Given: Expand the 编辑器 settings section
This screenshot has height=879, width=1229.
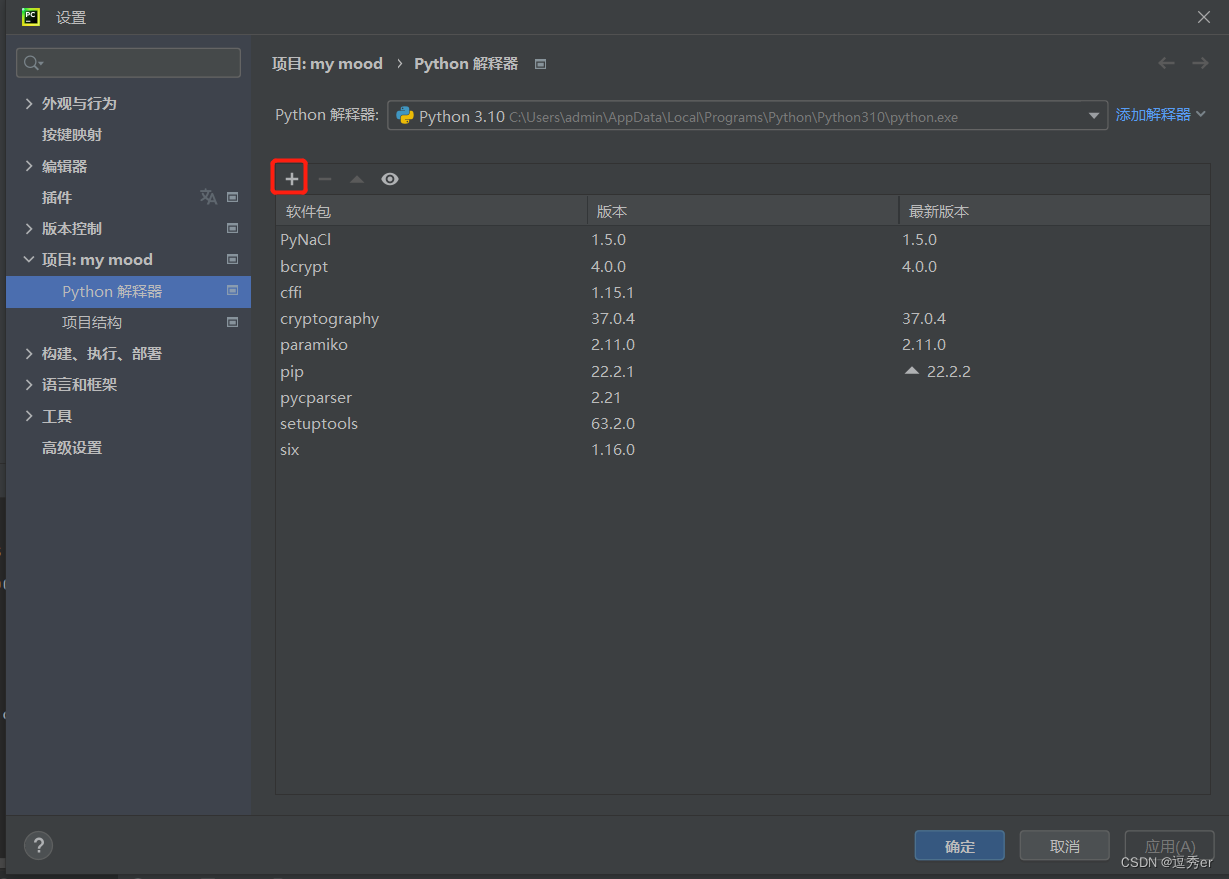Looking at the screenshot, I should click(29, 166).
